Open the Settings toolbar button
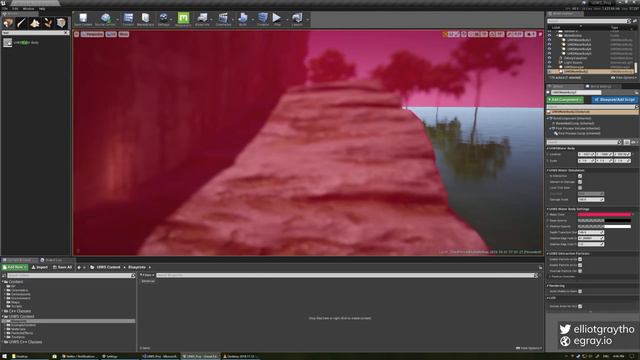640x360 pixels. (x=164, y=19)
